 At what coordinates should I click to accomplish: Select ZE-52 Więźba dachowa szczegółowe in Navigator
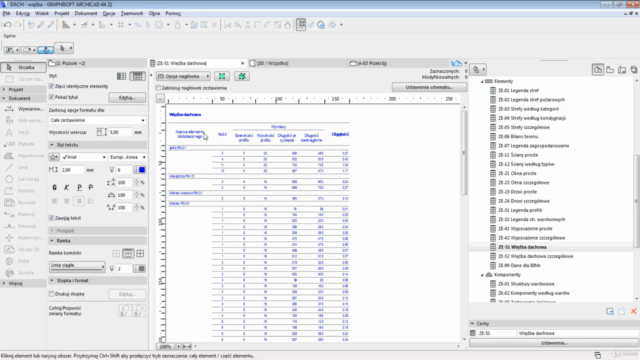point(535,257)
